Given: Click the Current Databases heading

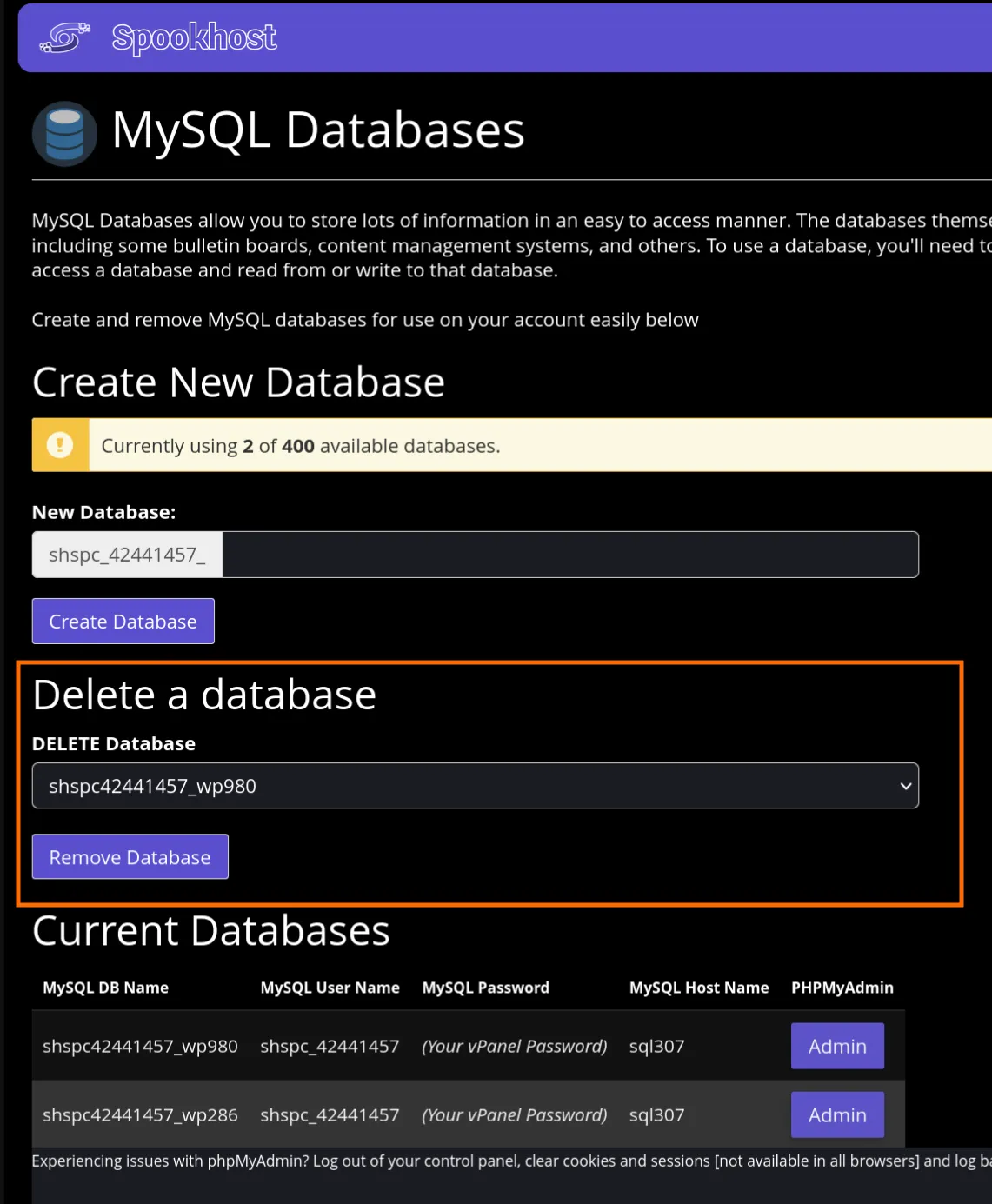Looking at the screenshot, I should 211,930.
